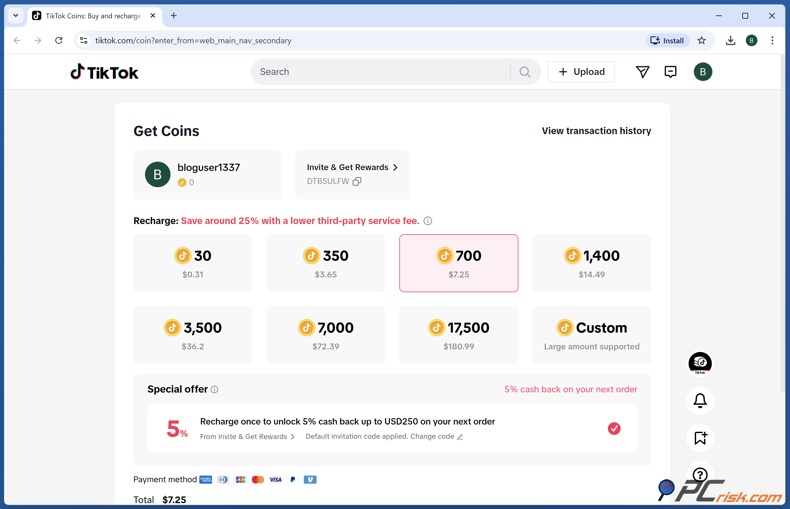Open the inbox chat icon
This screenshot has width=790, height=509.
[x=670, y=72]
